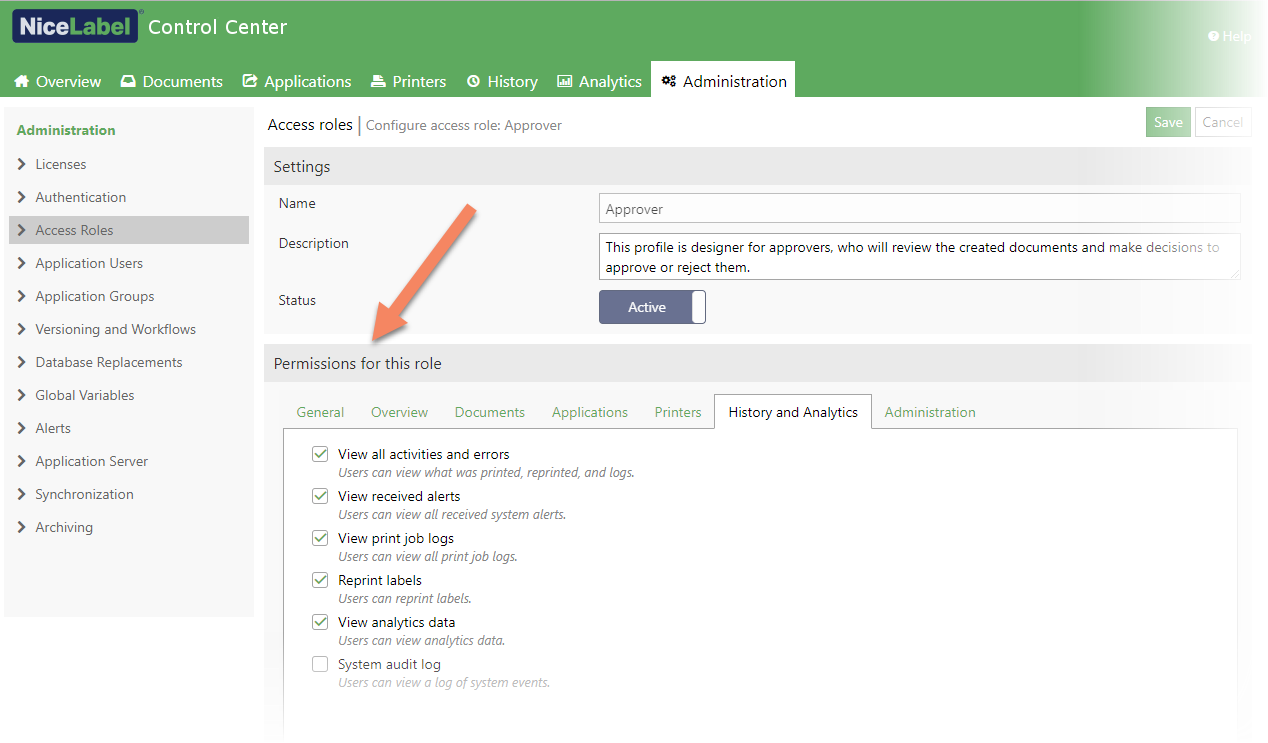Uncheck View print job logs

pyautogui.click(x=320, y=538)
